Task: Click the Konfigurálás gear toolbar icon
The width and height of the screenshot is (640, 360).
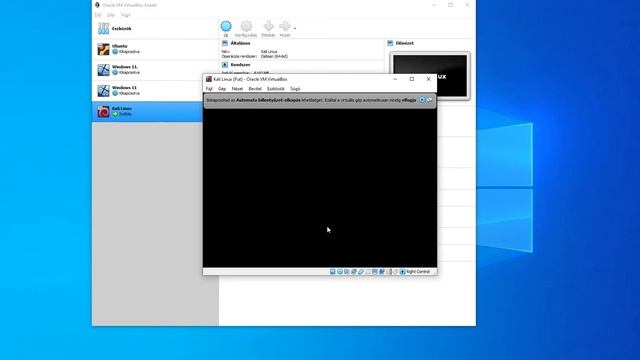Action: (246, 27)
